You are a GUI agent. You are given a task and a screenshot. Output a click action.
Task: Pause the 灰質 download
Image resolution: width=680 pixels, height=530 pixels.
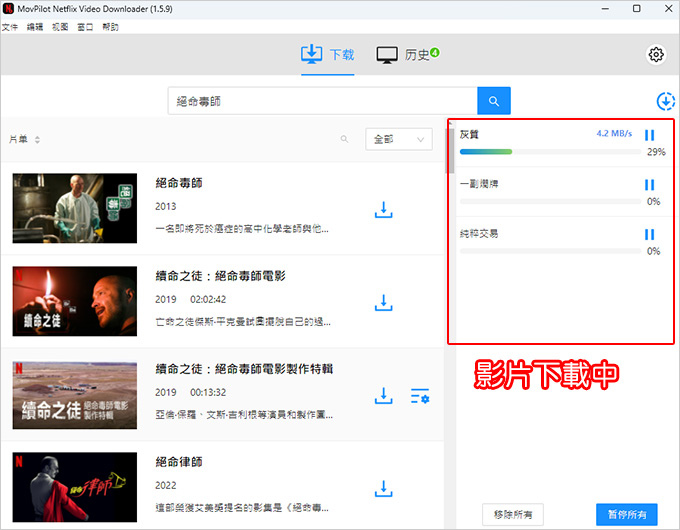coord(649,135)
